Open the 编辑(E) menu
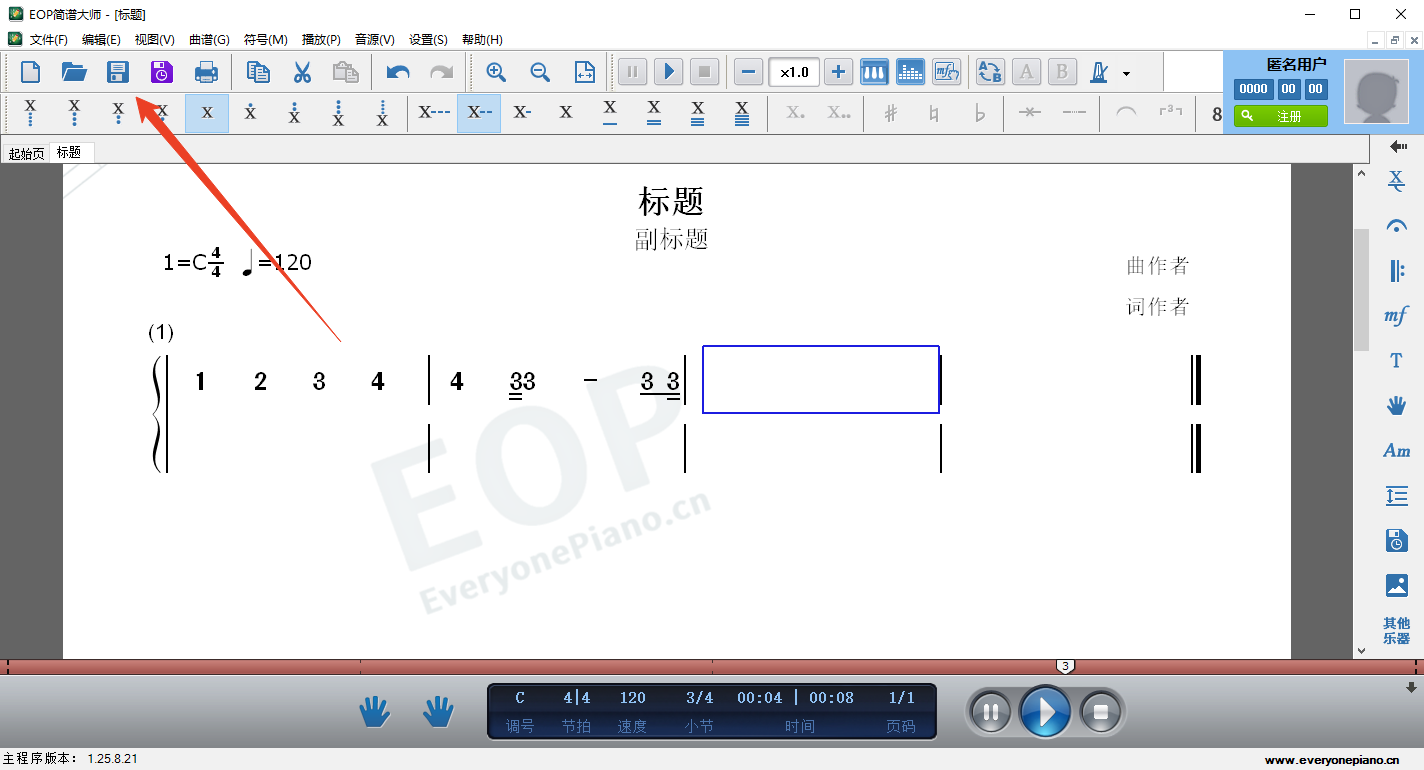Screen dimensions: 1424x770 coord(101,40)
